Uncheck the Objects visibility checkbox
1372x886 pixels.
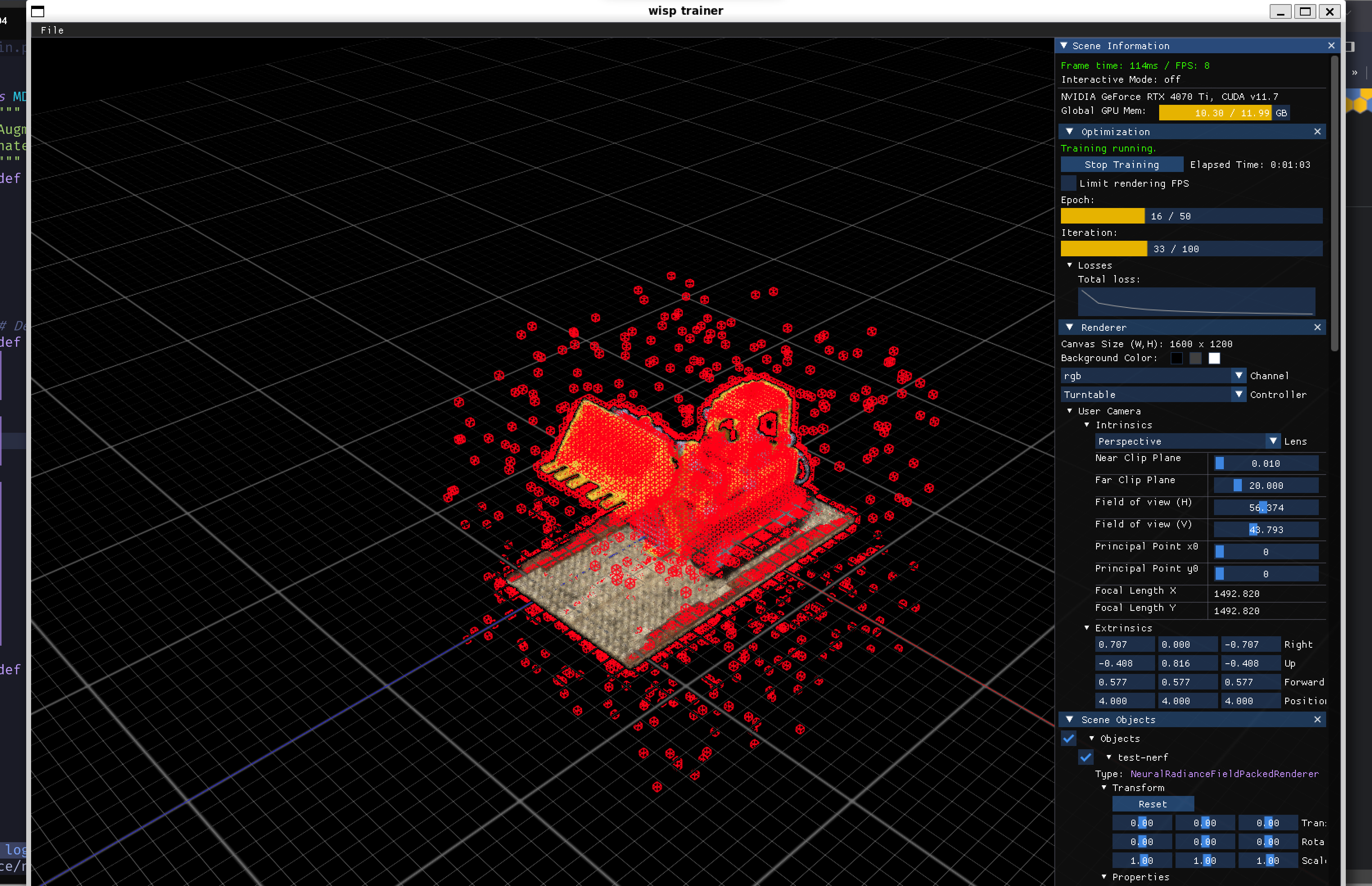(1069, 738)
